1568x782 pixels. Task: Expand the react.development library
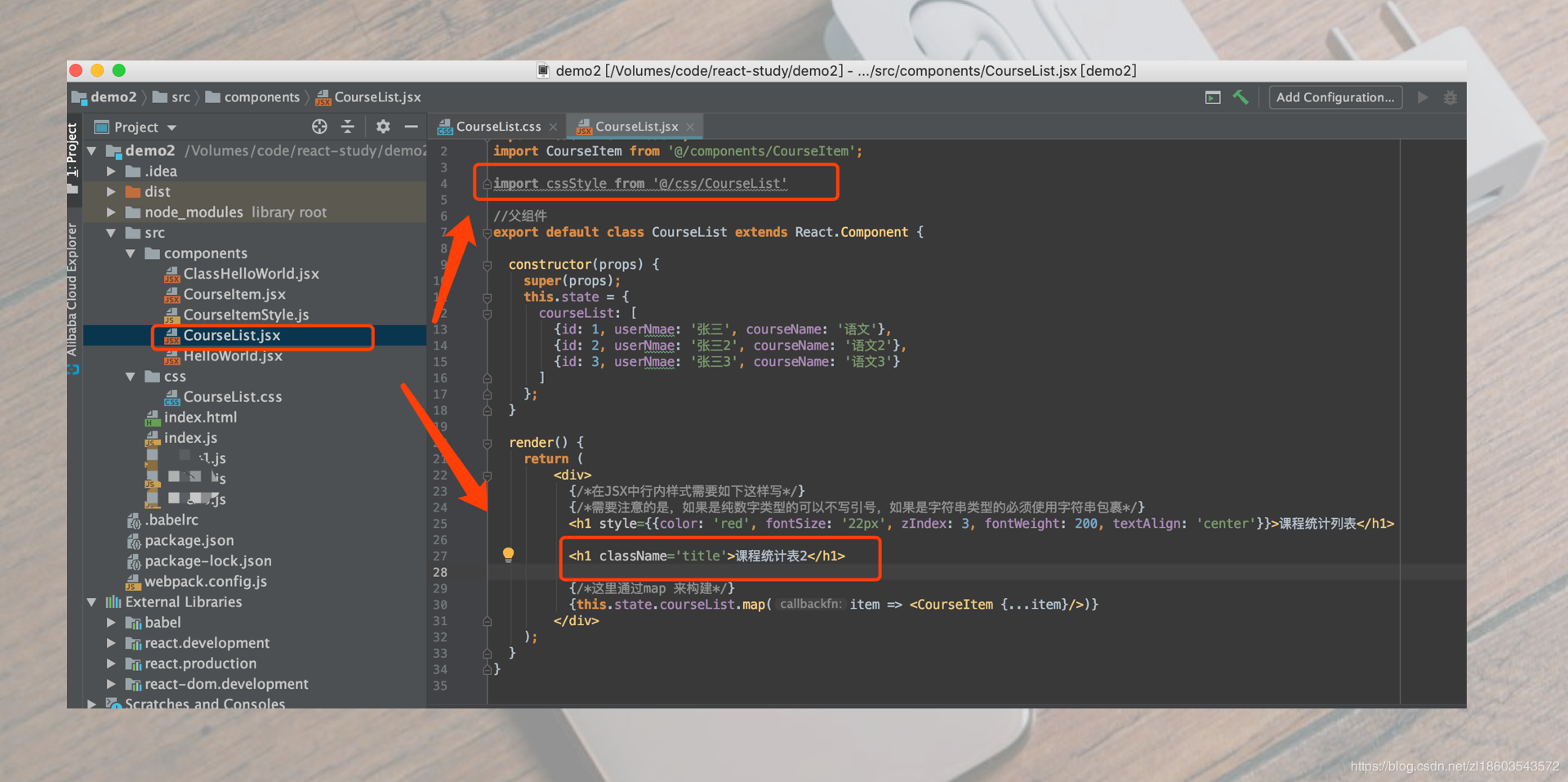[111, 643]
